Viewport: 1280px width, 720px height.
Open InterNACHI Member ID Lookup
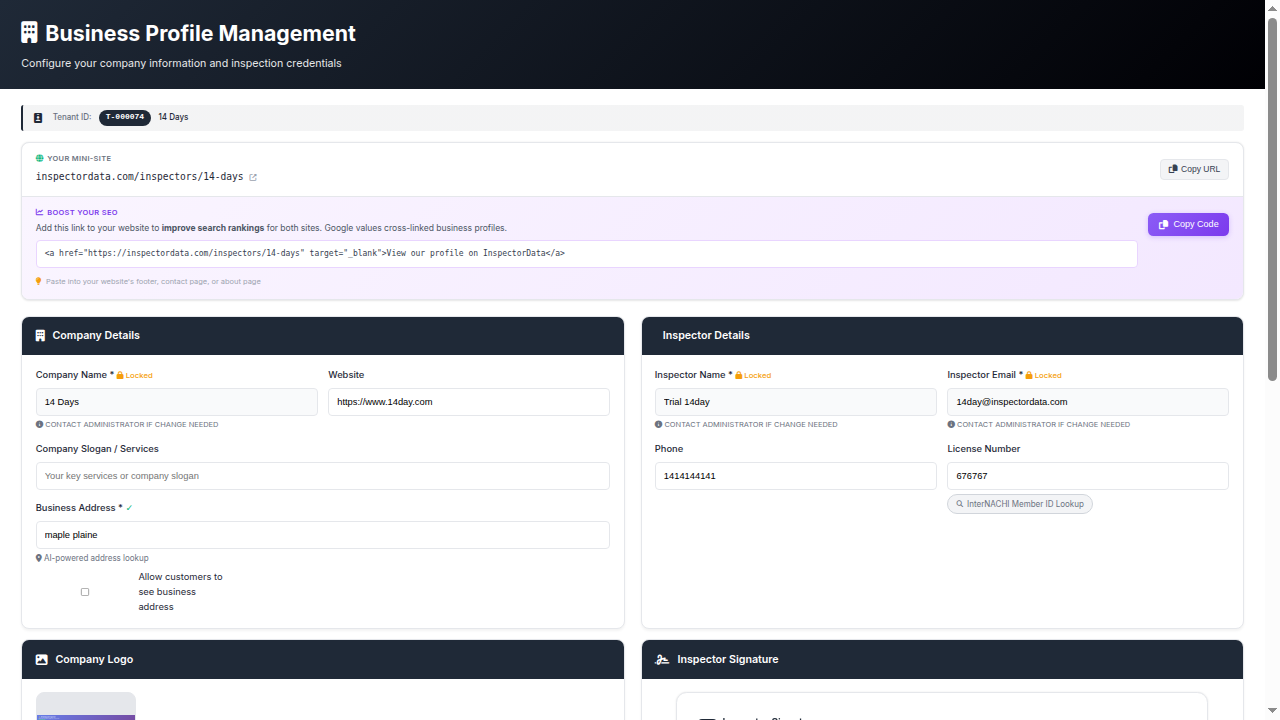(x=1020, y=504)
